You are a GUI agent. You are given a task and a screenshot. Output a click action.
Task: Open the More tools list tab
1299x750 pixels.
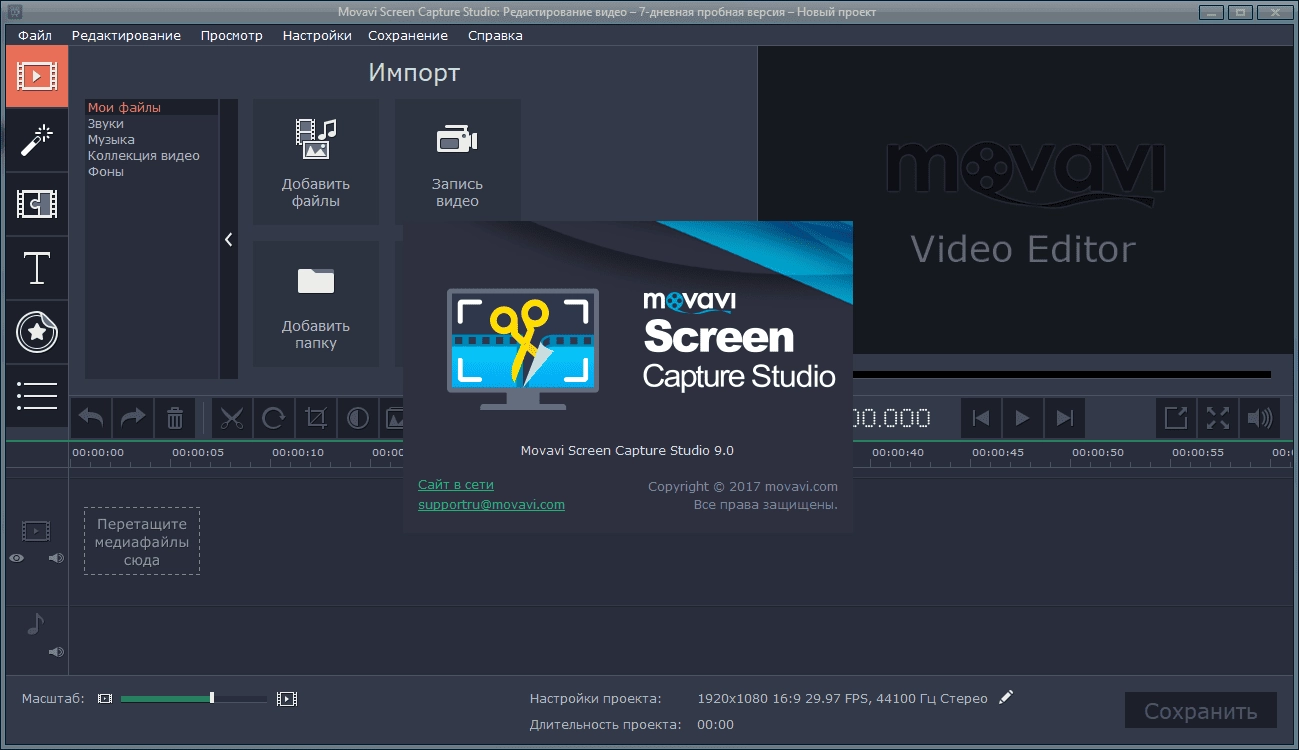point(37,396)
